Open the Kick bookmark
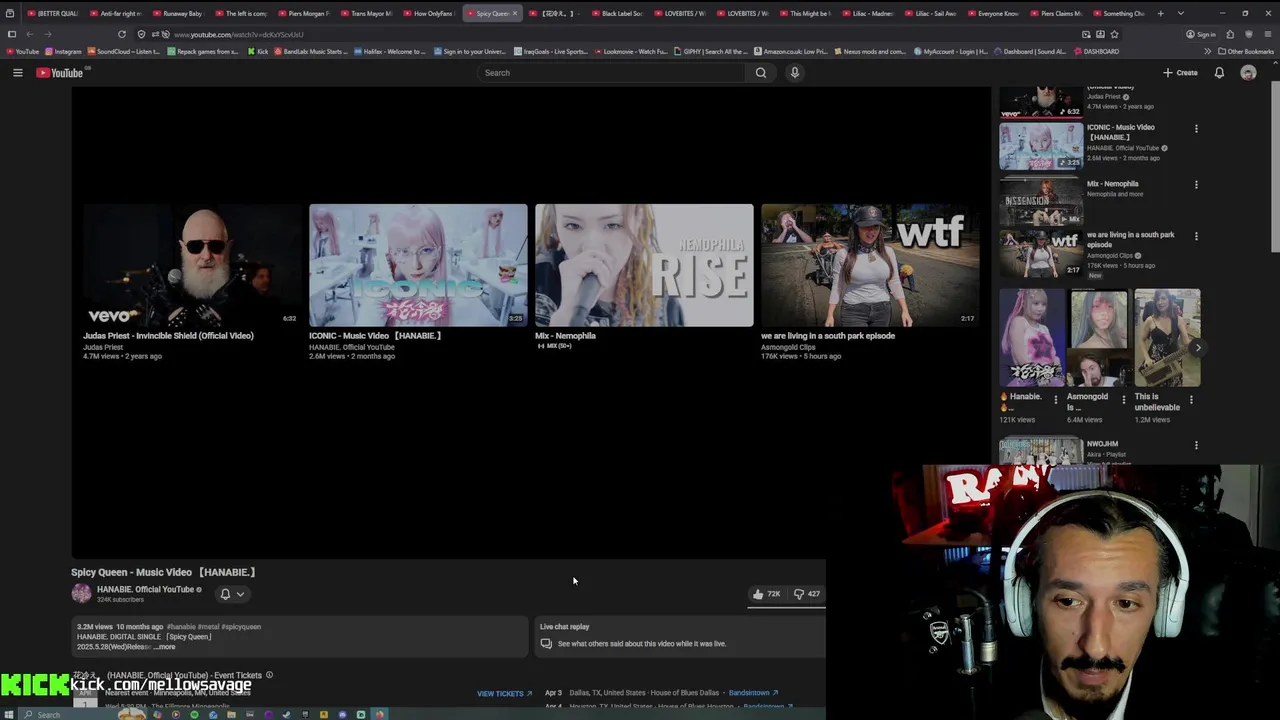Screen dimensions: 1280x720 (258, 51)
